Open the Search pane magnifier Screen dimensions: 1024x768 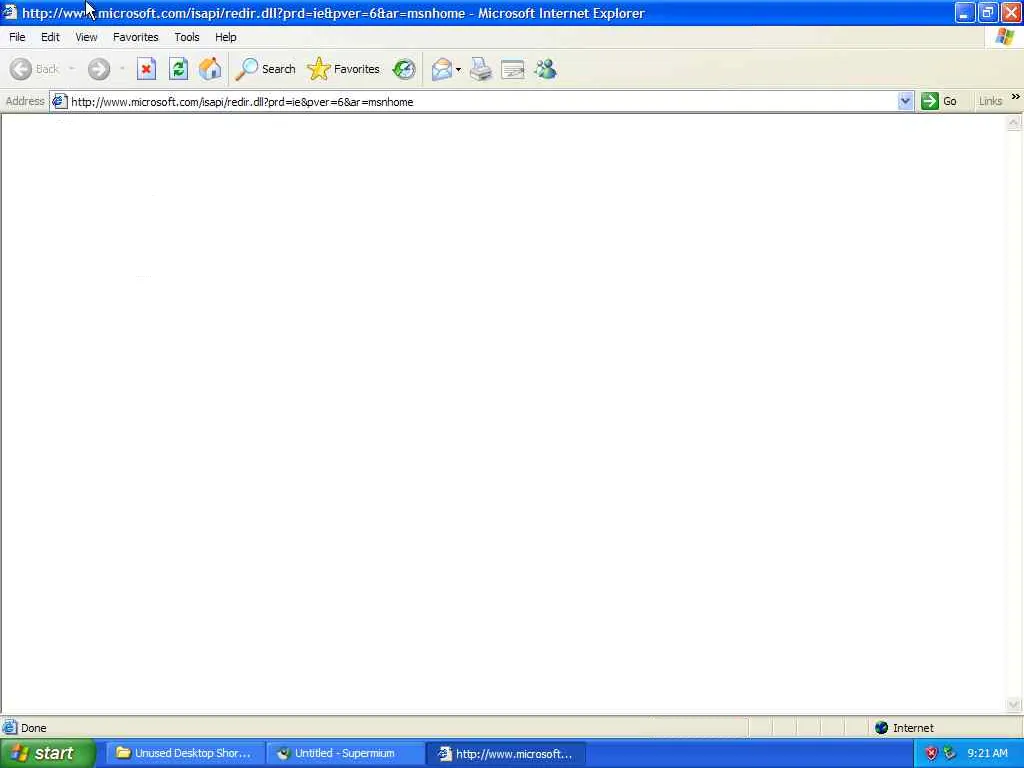tap(265, 69)
